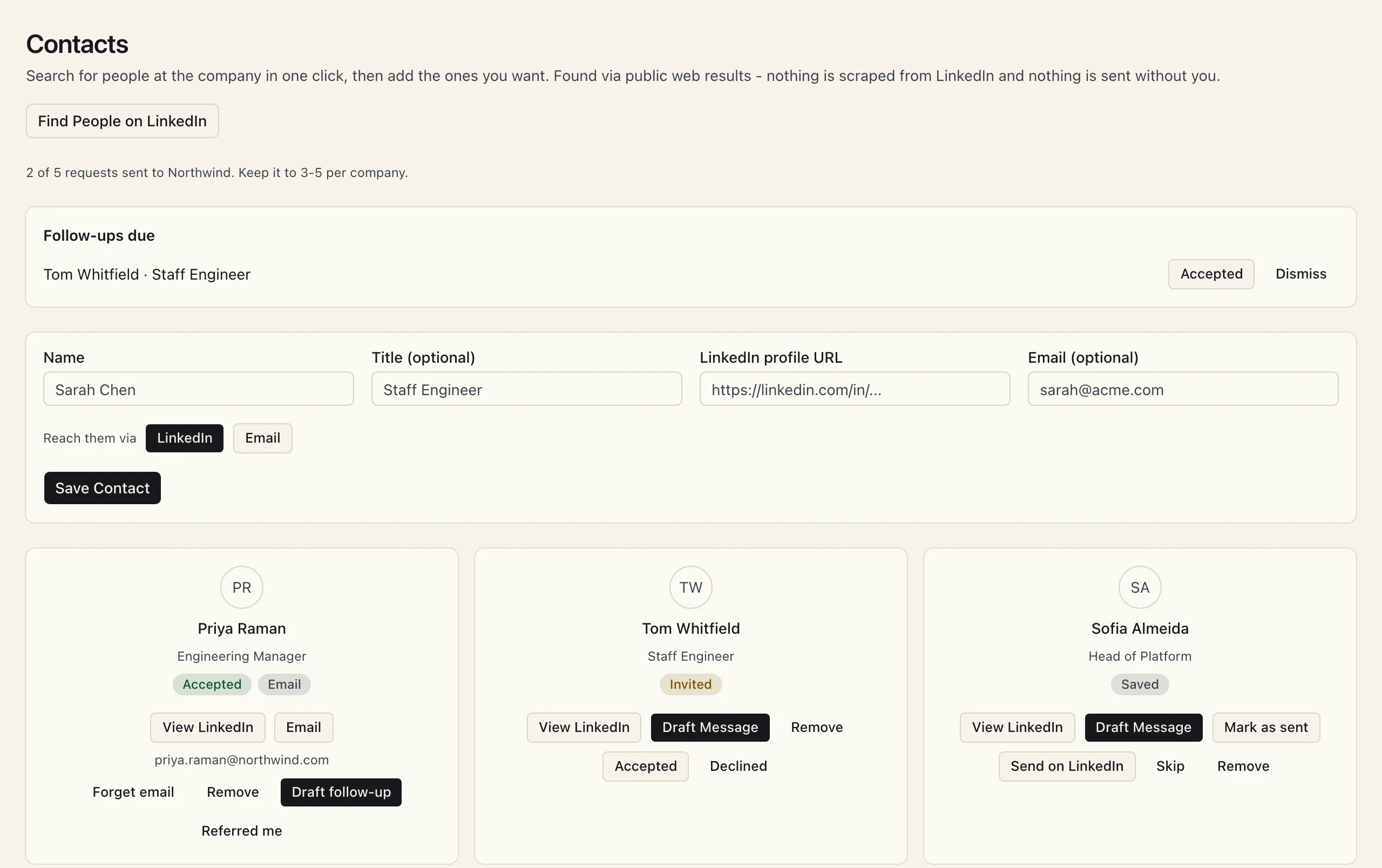The width and height of the screenshot is (1382, 868).
Task: Mark Tom Whitfield follow-up as Accepted
Action: pyautogui.click(x=1211, y=274)
